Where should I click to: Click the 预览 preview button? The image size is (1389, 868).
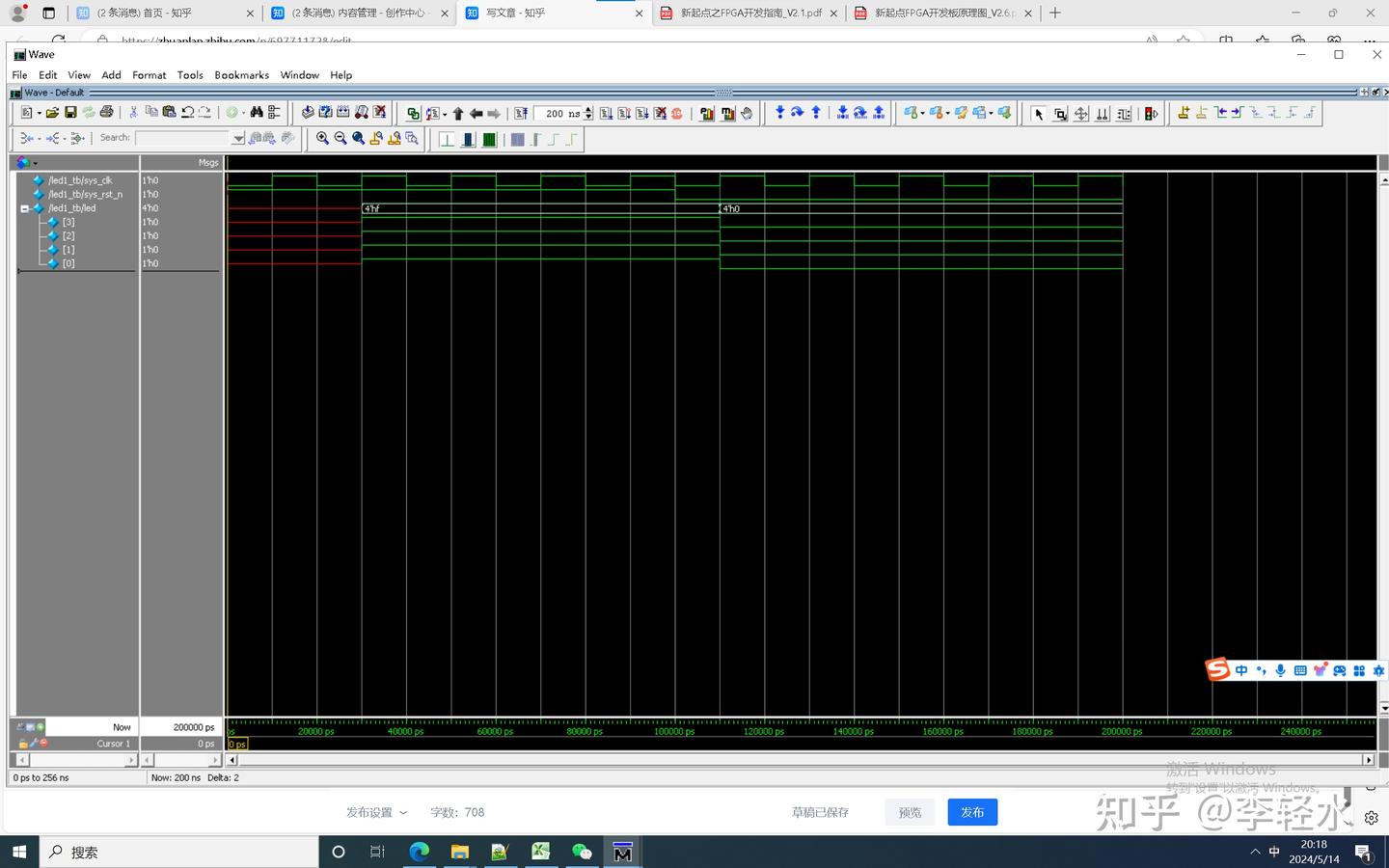[x=910, y=812]
